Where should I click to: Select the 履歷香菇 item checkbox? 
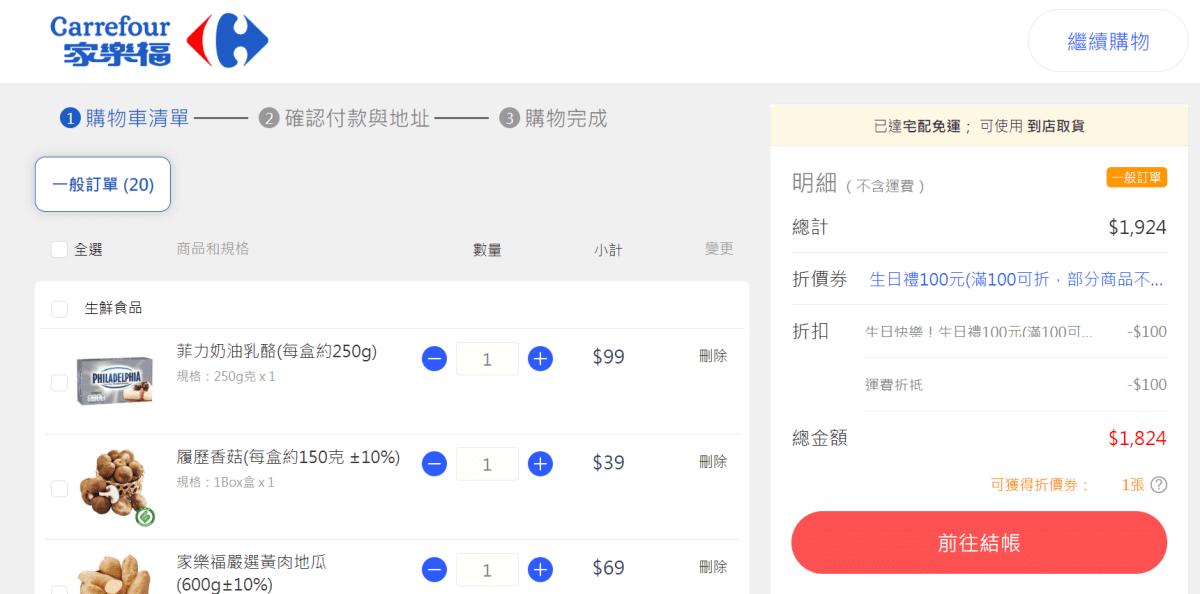(x=59, y=488)
